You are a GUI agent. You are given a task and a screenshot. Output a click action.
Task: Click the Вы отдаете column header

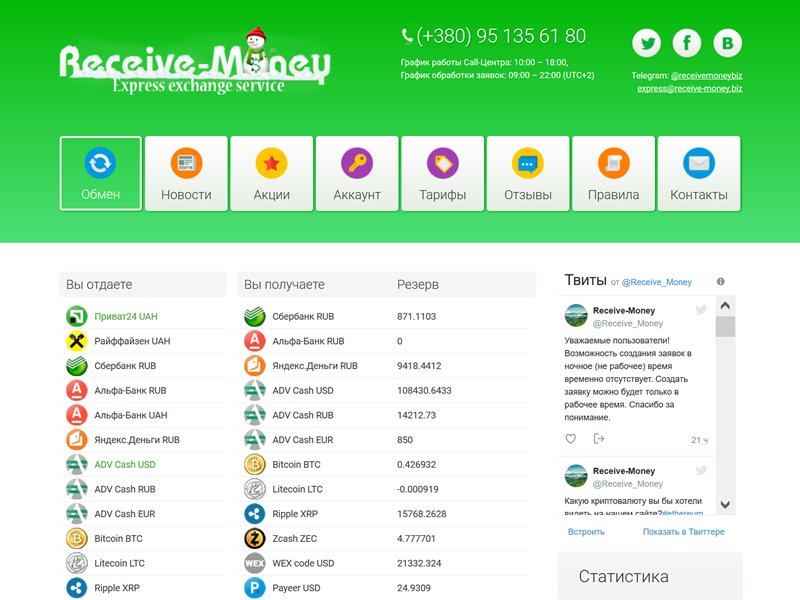(99, 284)
